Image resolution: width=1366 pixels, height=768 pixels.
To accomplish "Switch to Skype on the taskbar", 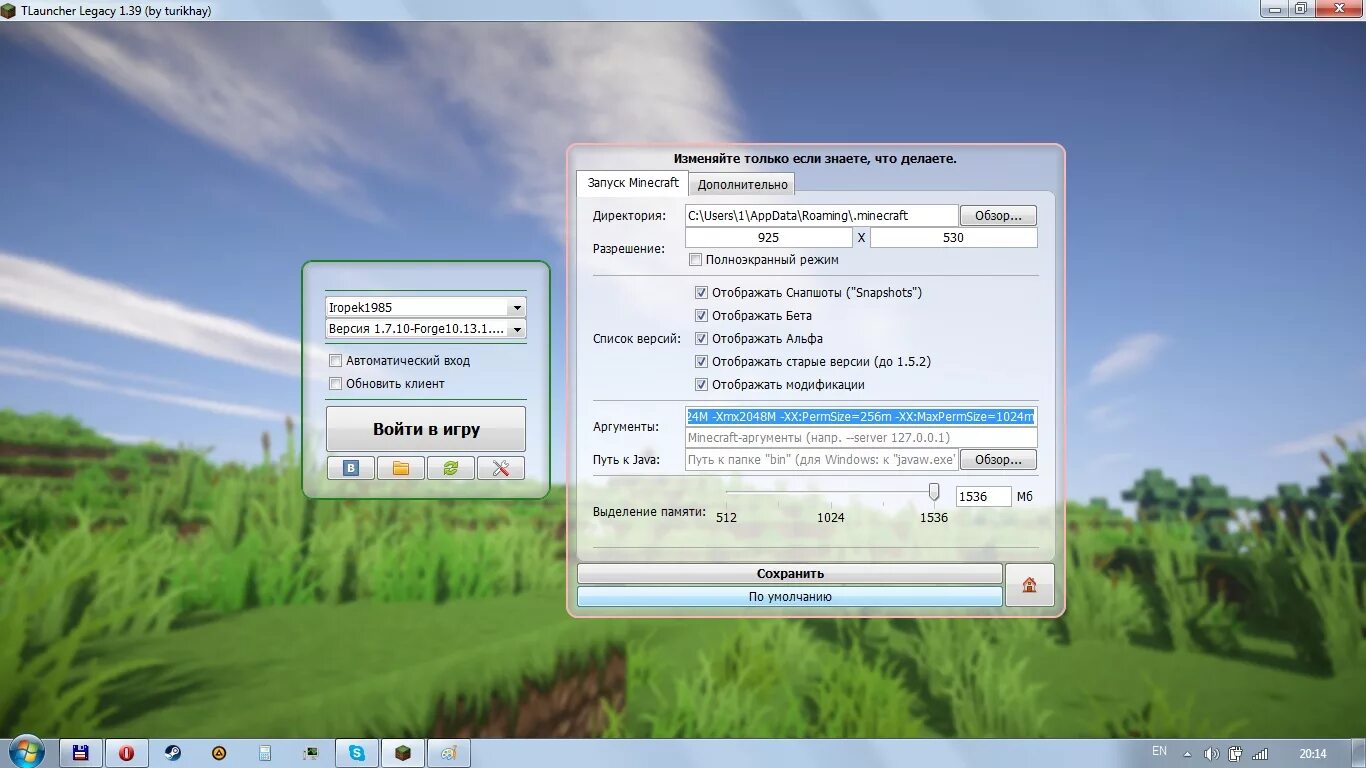I will [x=357, y=753].
